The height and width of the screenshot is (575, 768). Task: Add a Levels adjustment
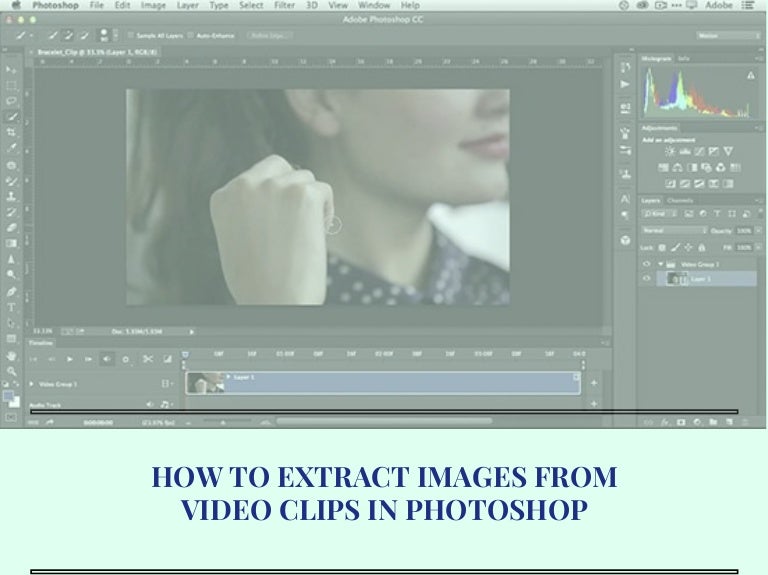tap(685, 151)
